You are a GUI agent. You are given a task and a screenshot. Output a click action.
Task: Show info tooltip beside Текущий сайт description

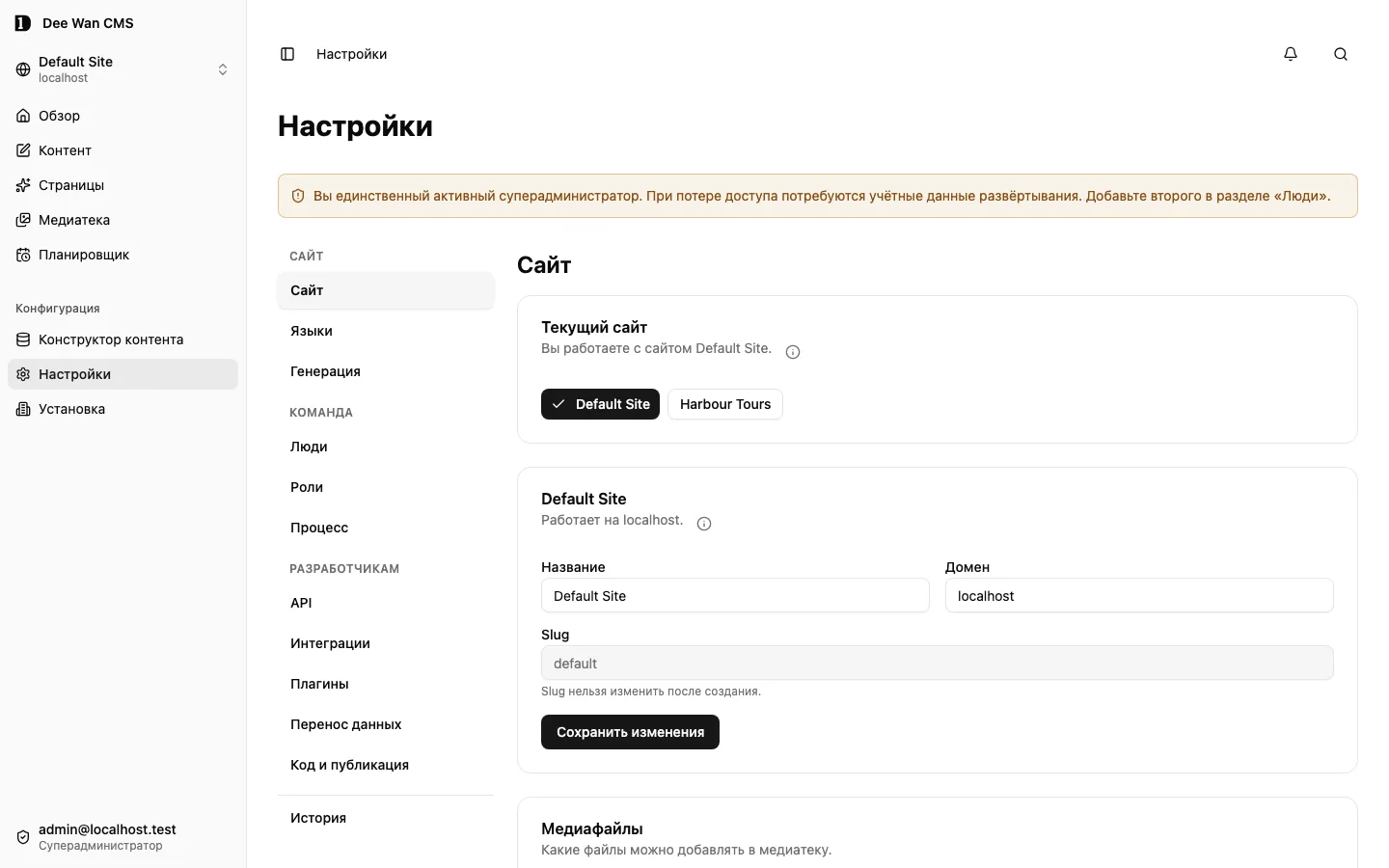click(793, 352)
